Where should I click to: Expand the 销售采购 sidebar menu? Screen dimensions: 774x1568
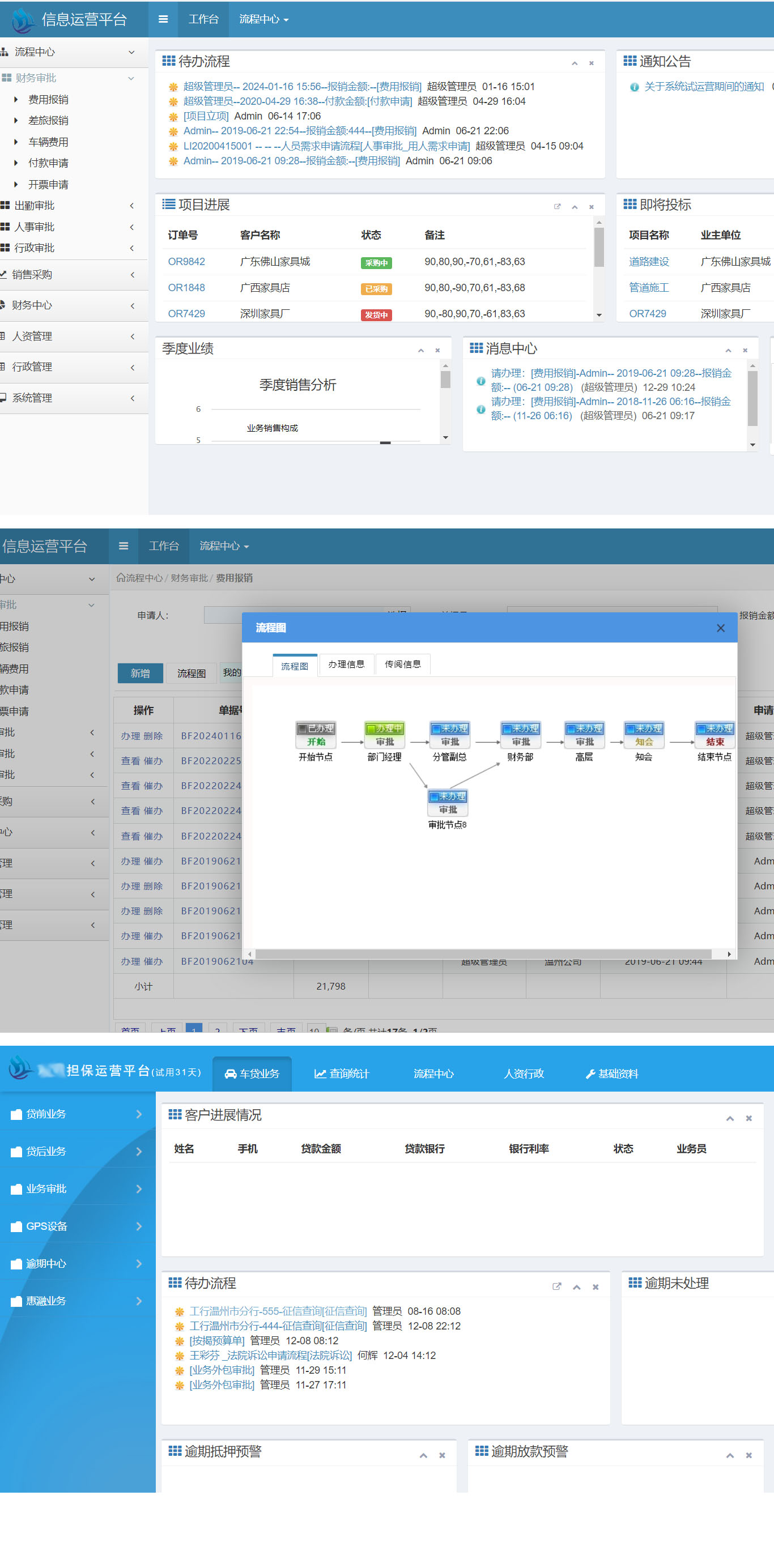coord(73,275)
